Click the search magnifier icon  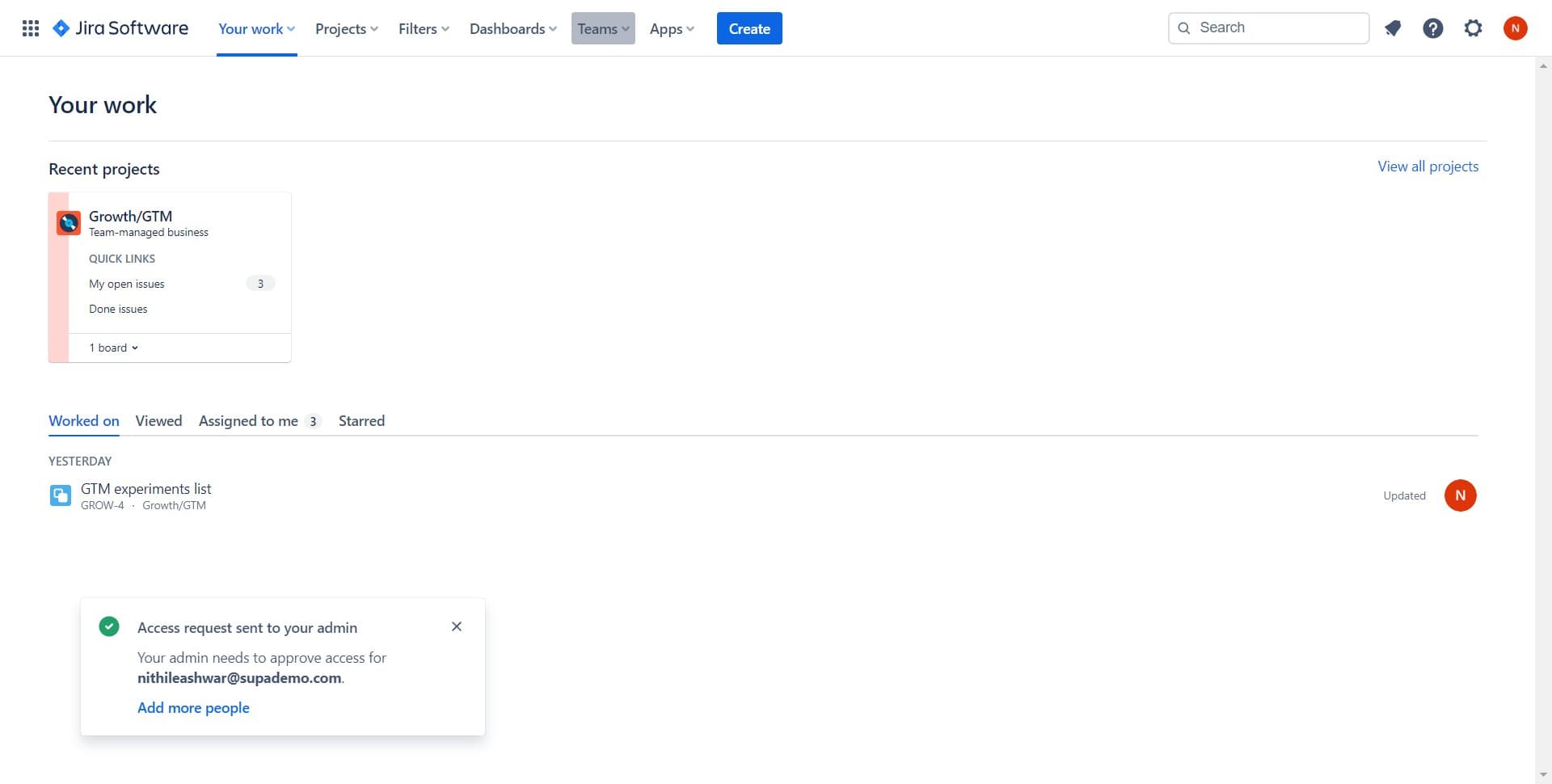pos(1183,27)
